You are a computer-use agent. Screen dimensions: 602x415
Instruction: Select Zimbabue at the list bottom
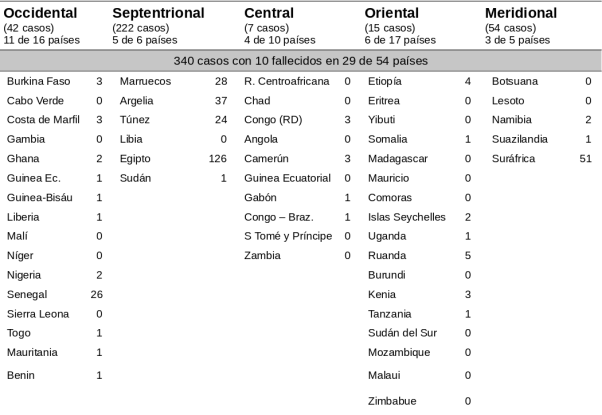click(392, 401)
